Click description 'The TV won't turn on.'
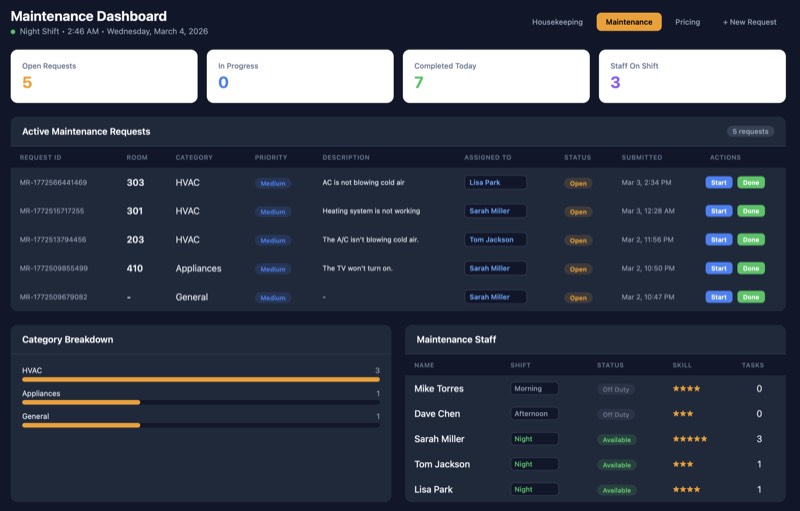The height and width of the screenshot is (511, 800). click(357, 268)
